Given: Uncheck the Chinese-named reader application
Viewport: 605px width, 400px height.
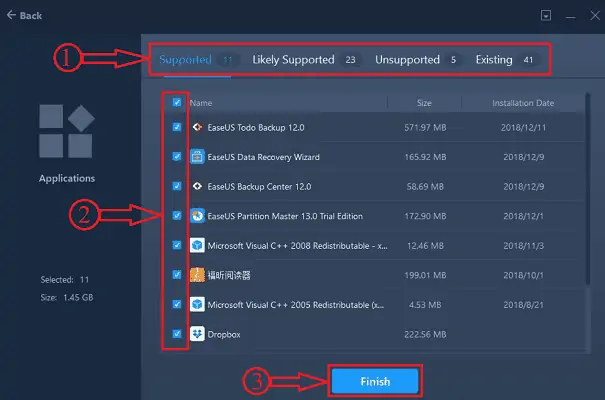Looking at the screenshot, I should pyautogui.click(x=177, y=275).
